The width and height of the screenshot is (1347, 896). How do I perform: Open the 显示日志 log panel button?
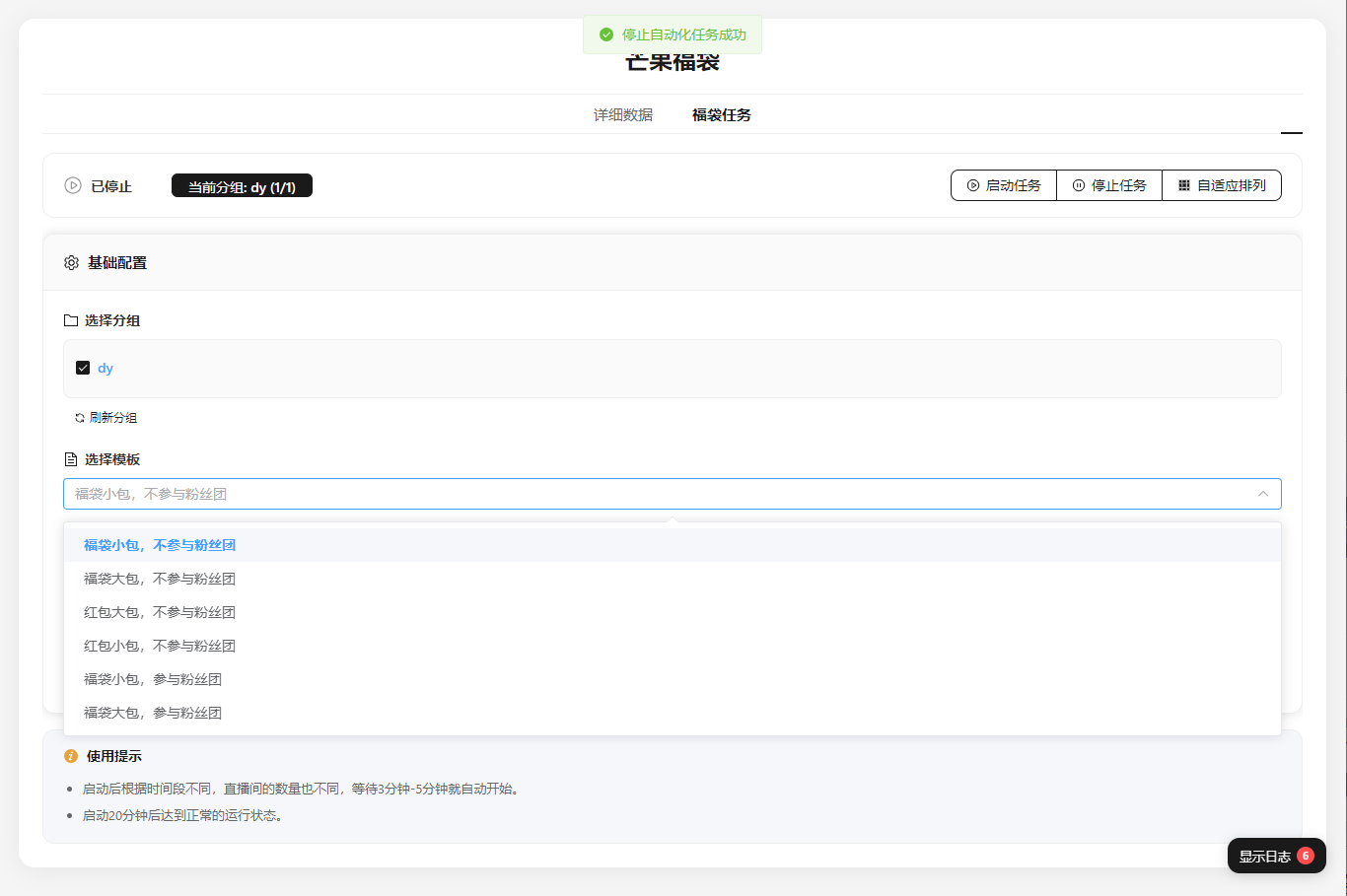coord(1264,857)
